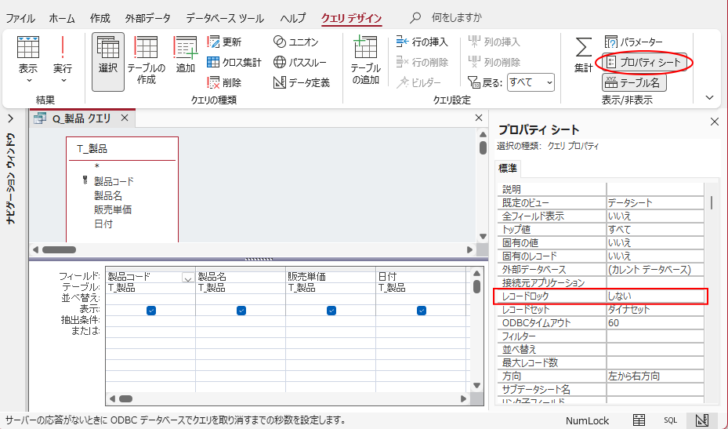Screen dimensions: 728x429
Task: Click the レコードセット property value
Action: click(655, 309)
